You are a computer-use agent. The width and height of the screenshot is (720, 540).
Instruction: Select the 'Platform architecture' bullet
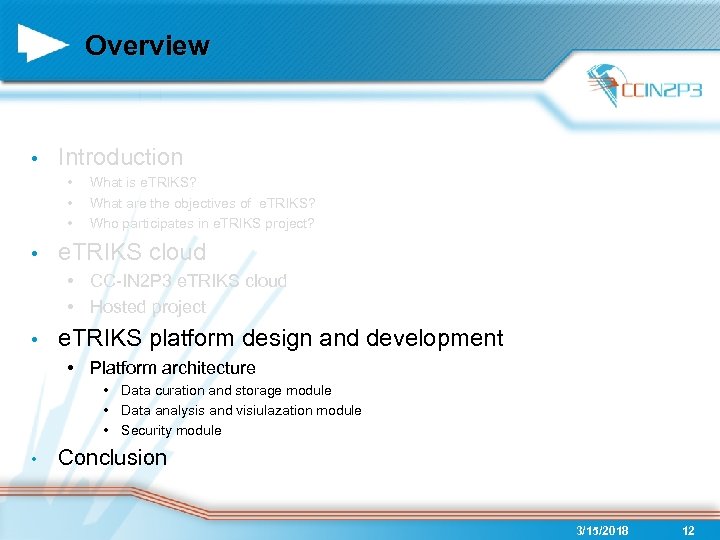coord(173,368)
